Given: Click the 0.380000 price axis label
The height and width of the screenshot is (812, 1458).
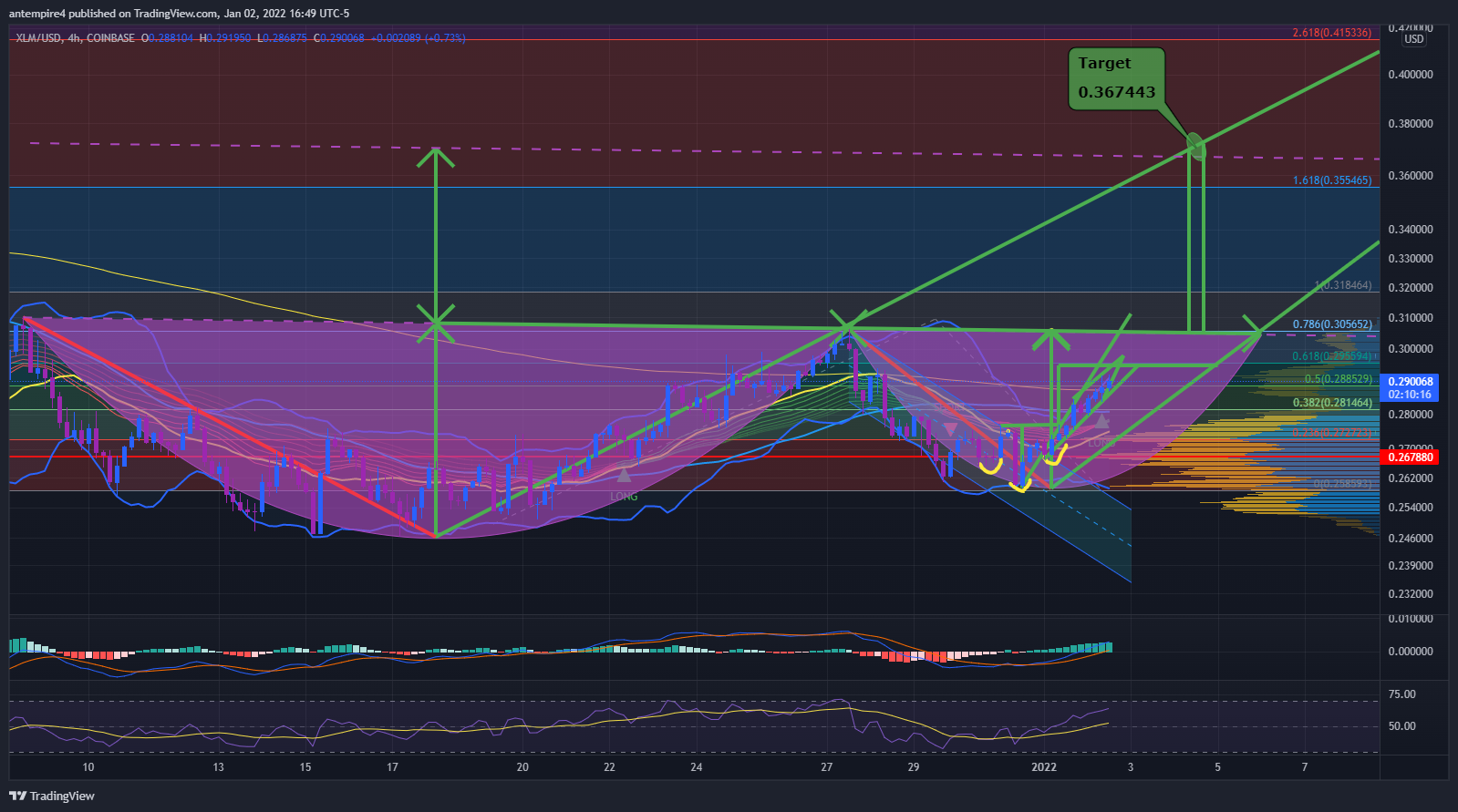Looking at the screenshot, I should [1412, 124].
